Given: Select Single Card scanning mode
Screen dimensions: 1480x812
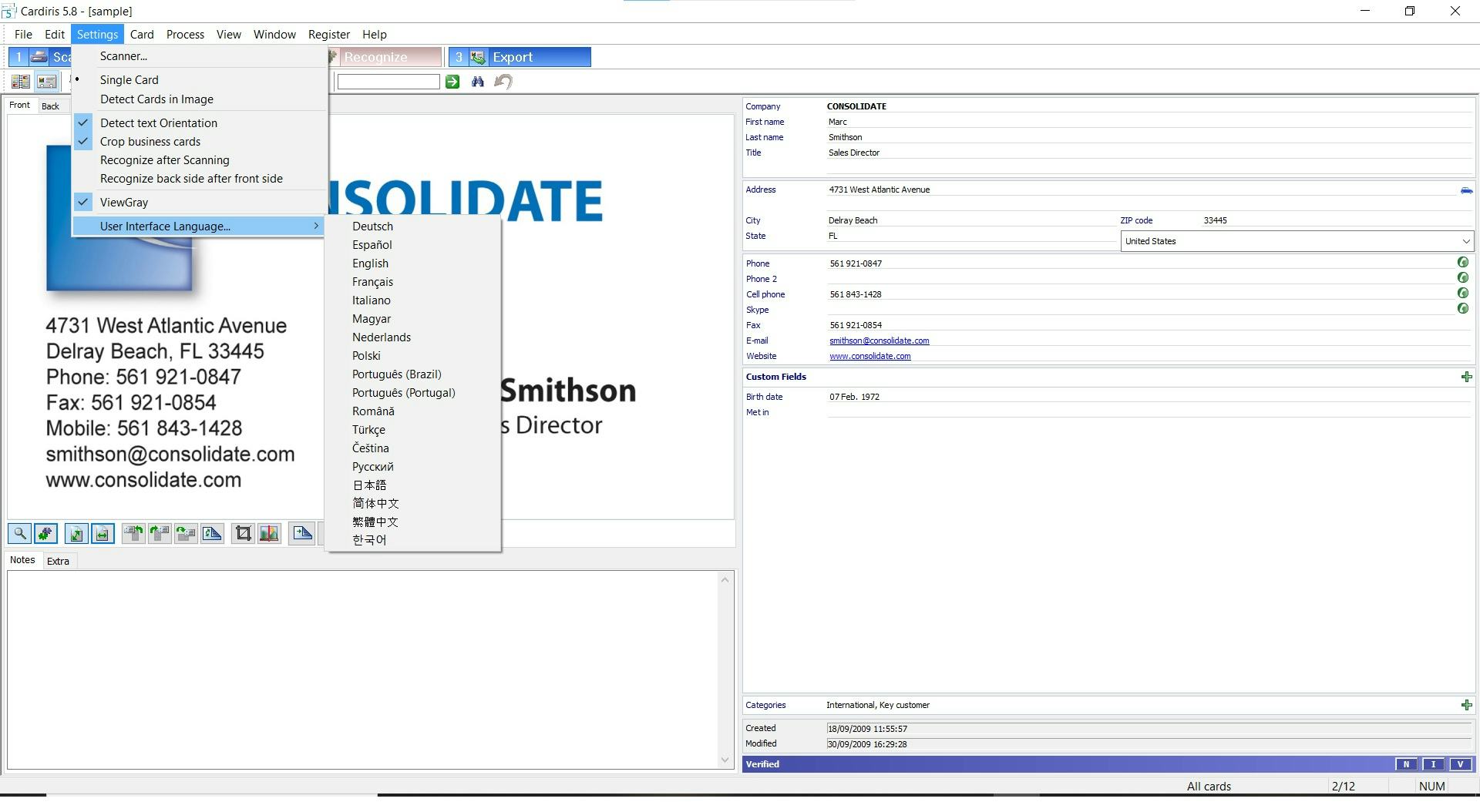Looking at the screenshot, I should tap(200, 80).
